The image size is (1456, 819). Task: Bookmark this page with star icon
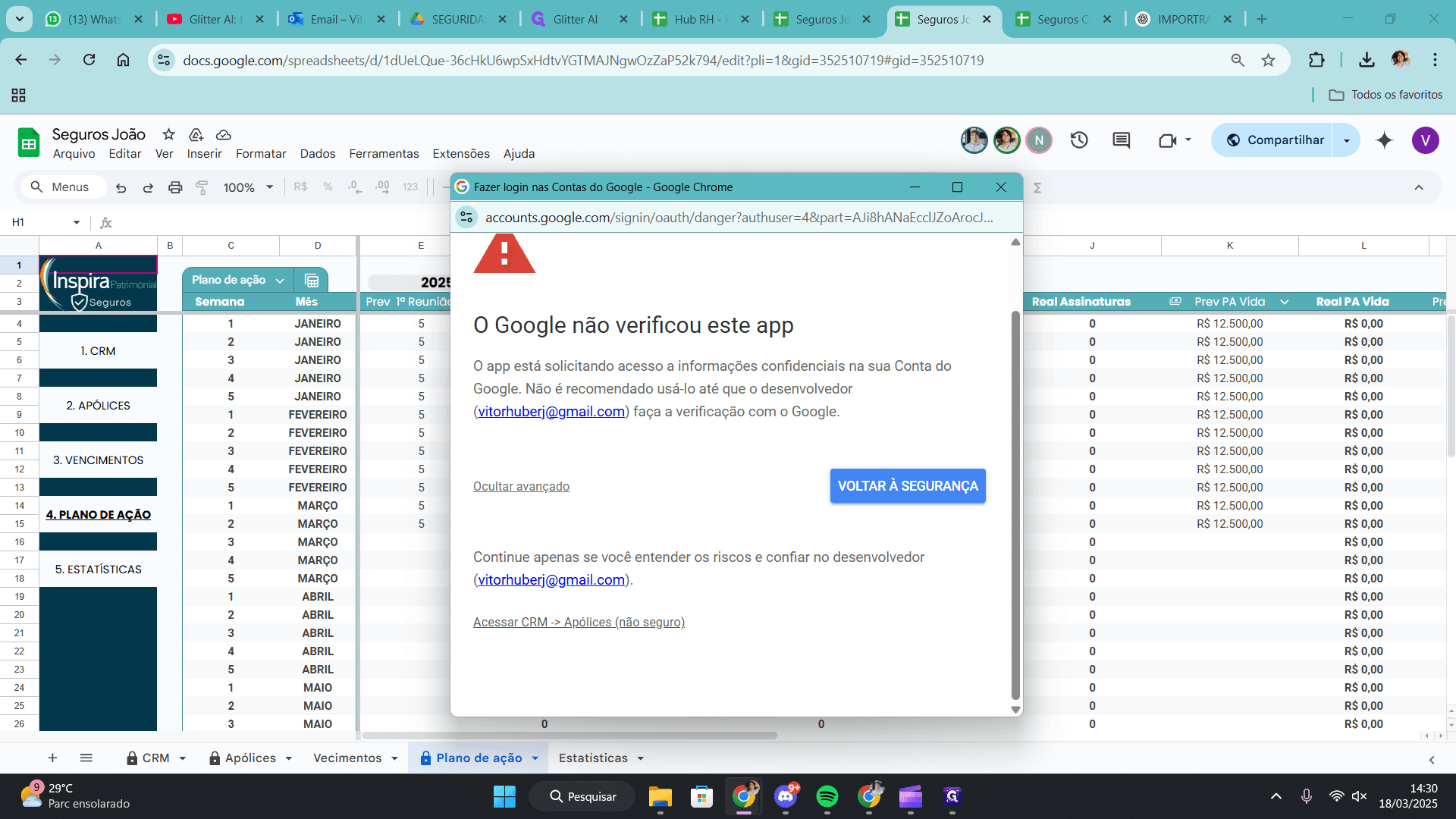pyautogui.click(x=1268, y=60)
